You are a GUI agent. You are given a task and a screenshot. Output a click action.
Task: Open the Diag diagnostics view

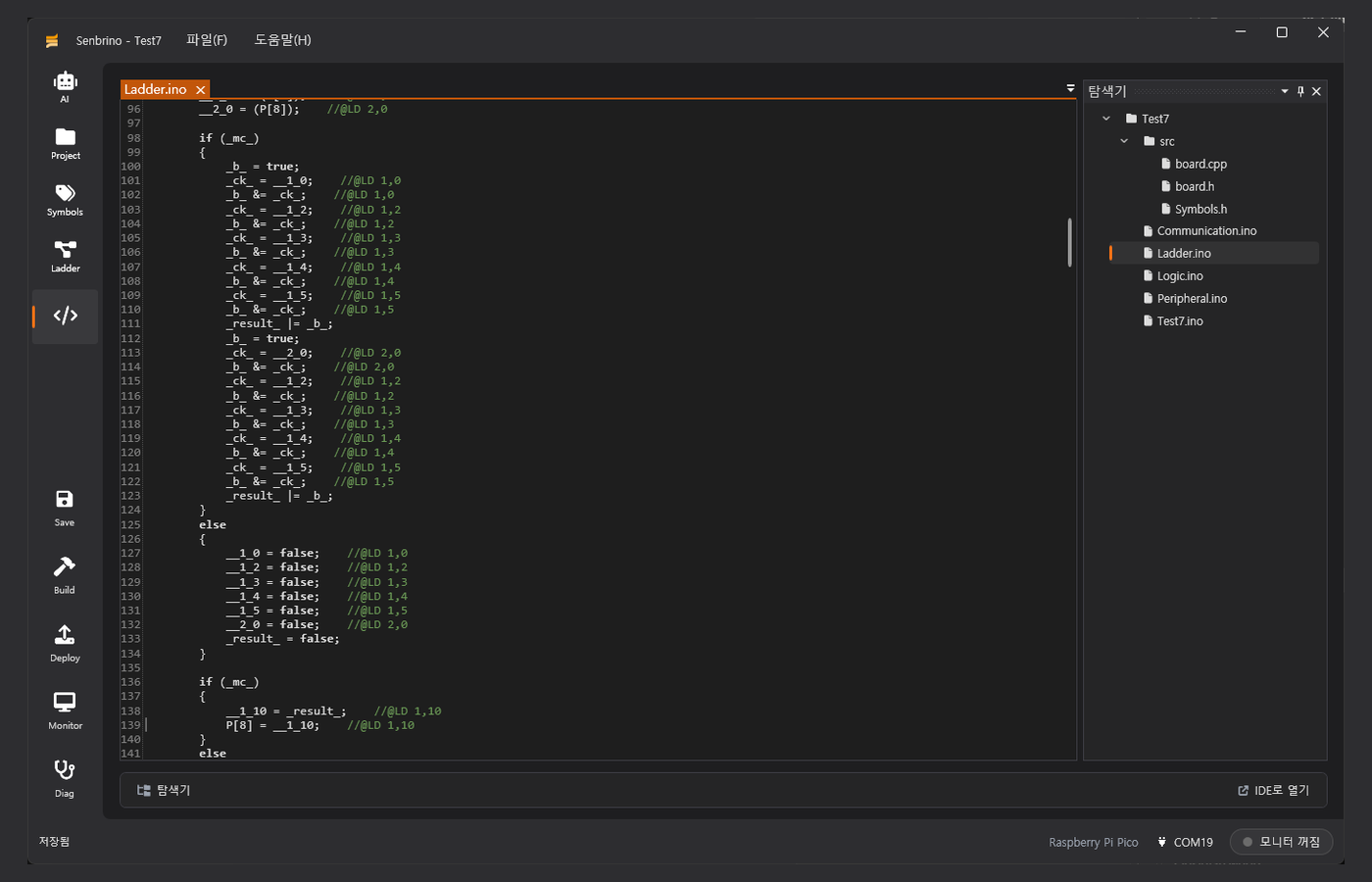click(x=65, y=778)
